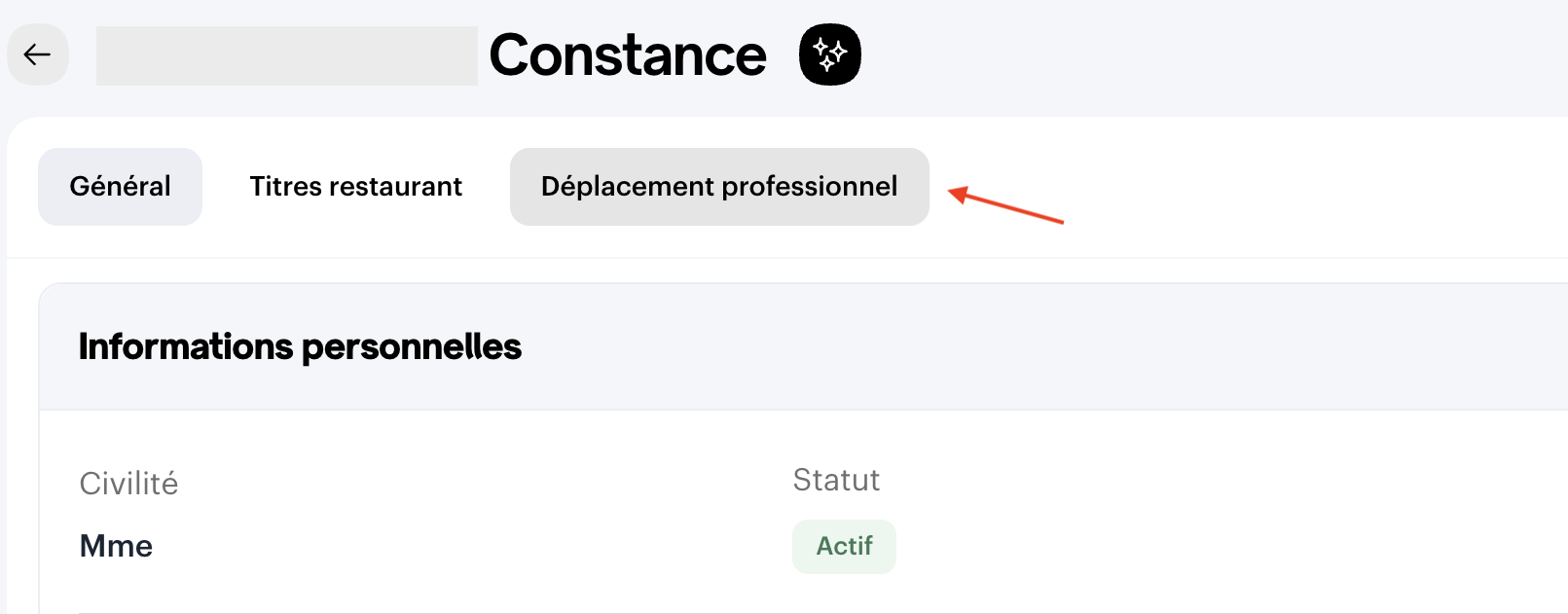This screenshot has width=1568, height=614.
Task: Open the sparkle AI assistant icon
Action: pyautogui.click(x=829, y=54)
